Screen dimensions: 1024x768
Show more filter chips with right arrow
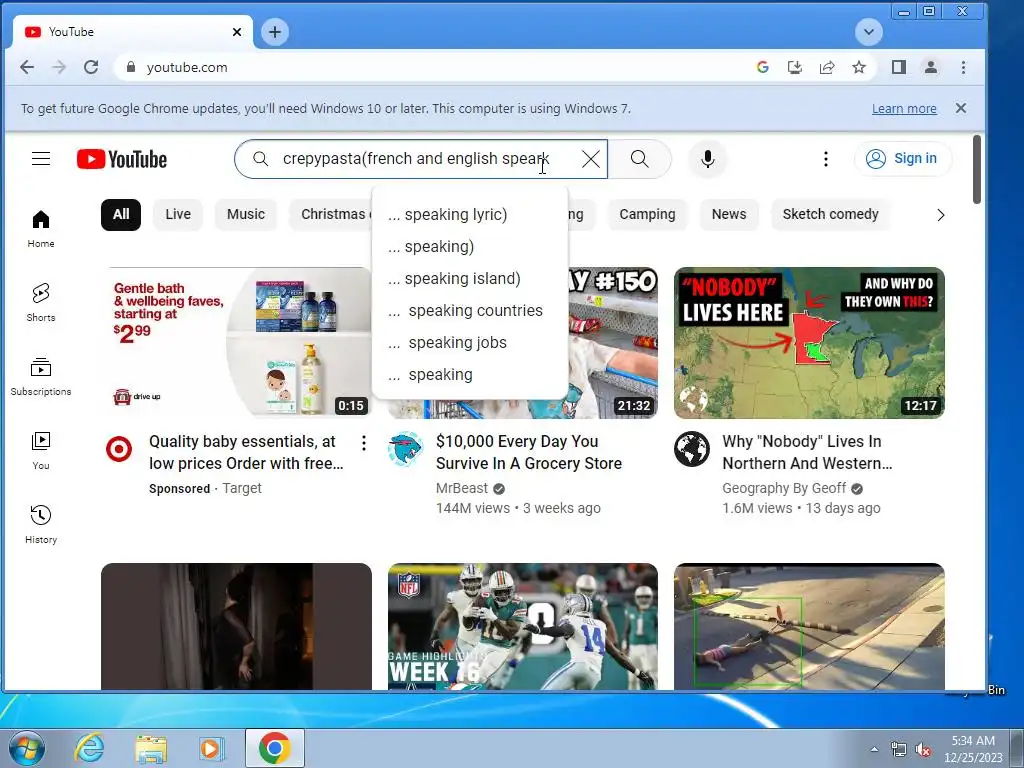coord(940,215)
